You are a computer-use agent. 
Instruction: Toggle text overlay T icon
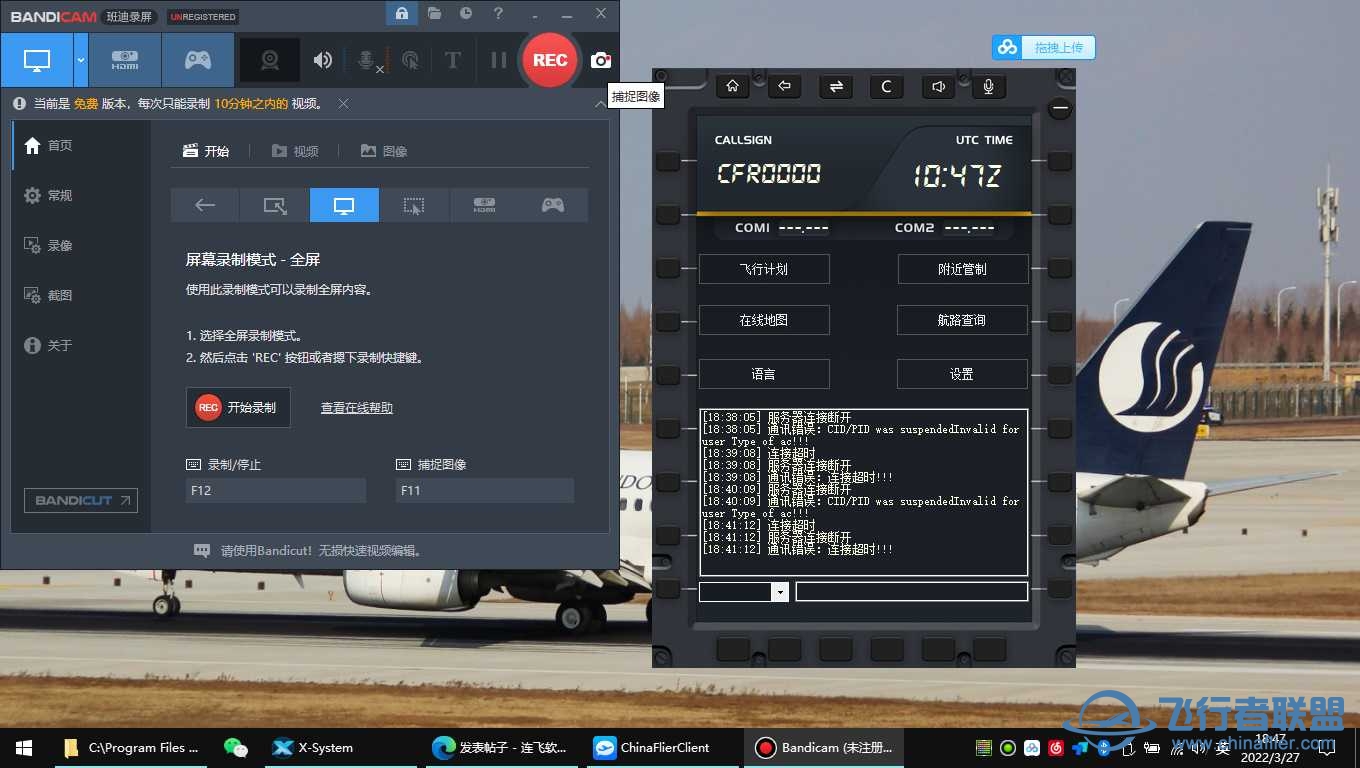click(x=452, y=60)
